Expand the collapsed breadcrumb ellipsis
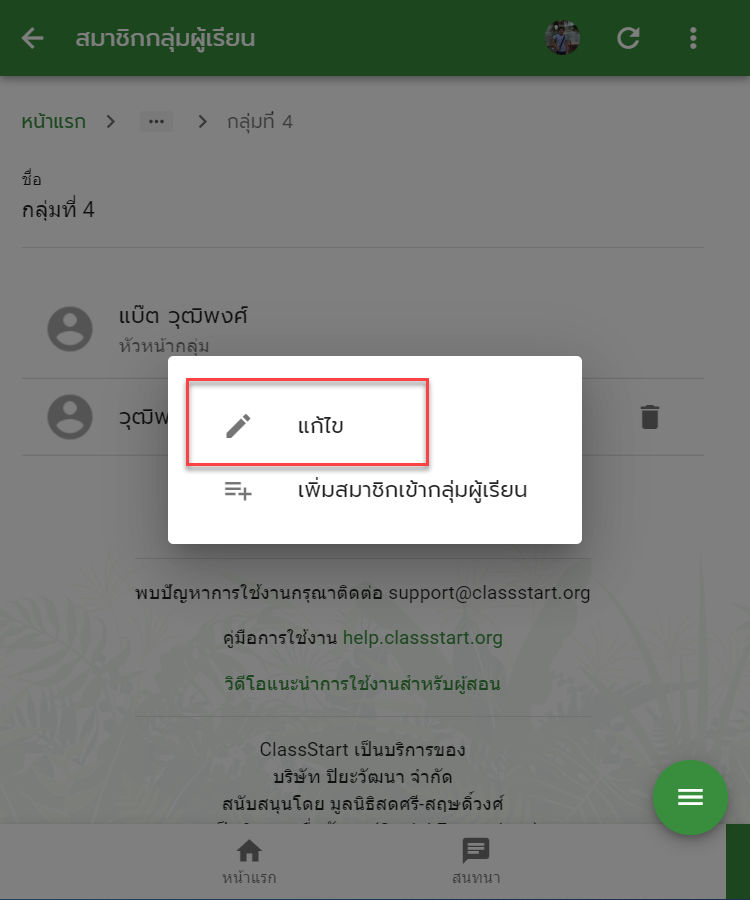 (156, 122)
